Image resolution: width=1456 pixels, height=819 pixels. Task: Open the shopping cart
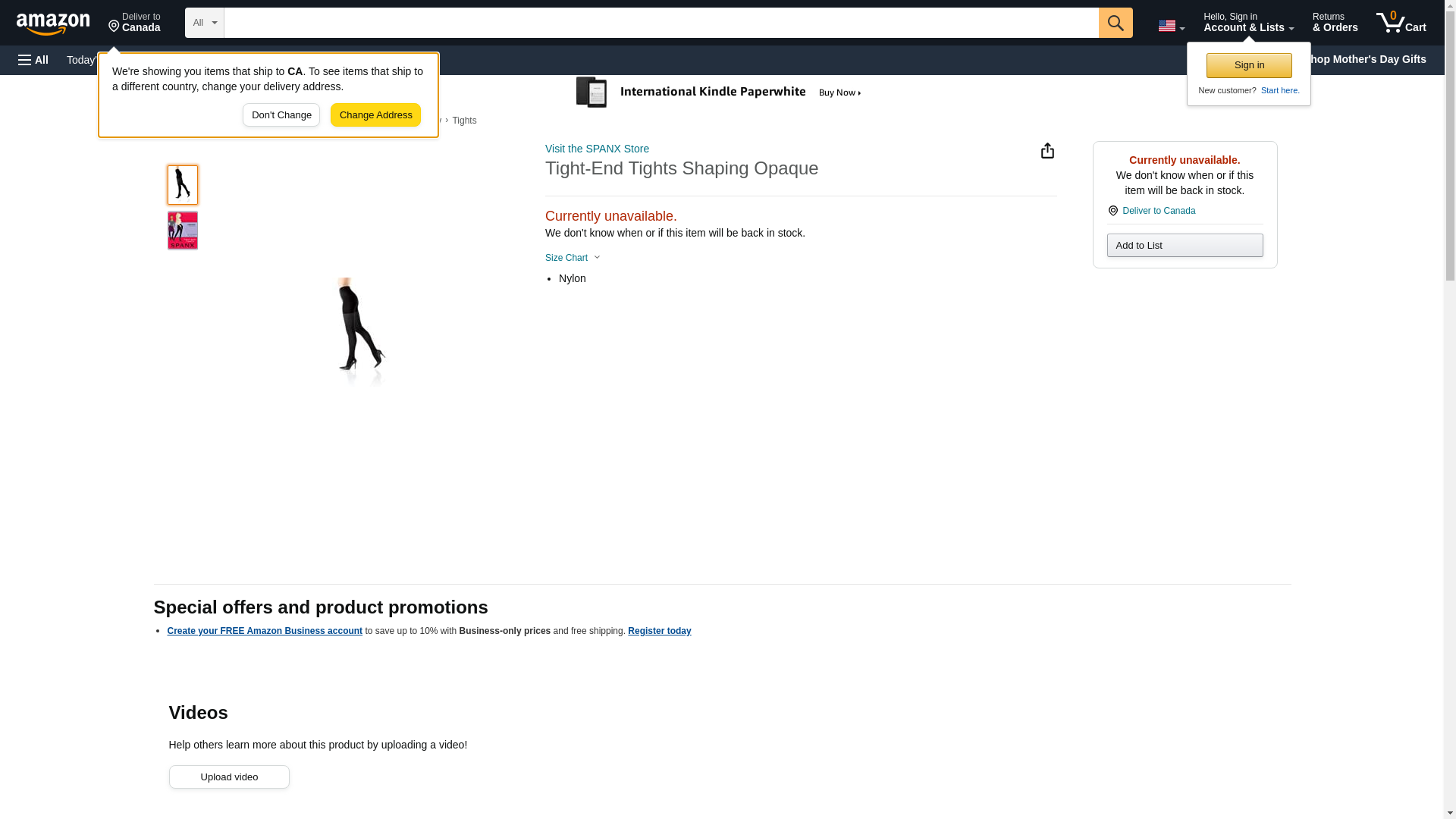click(1401, 22)
